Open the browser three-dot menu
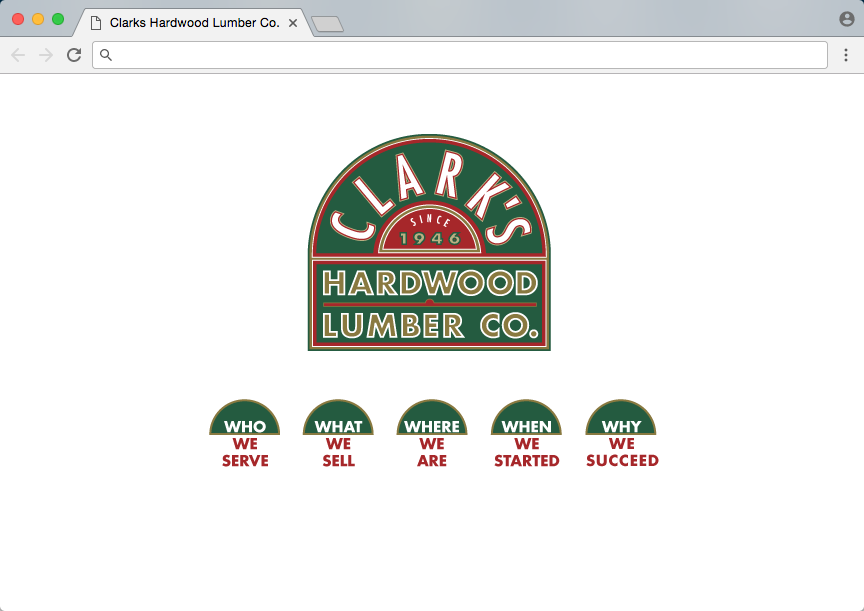The image size is (864, 611). (846, 55)
